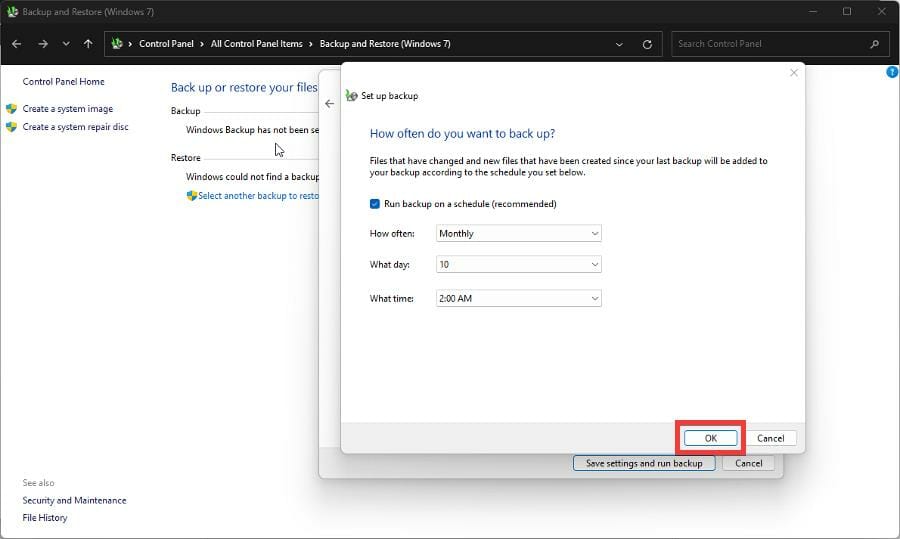Open the How often dropdown

coord(519,233)
